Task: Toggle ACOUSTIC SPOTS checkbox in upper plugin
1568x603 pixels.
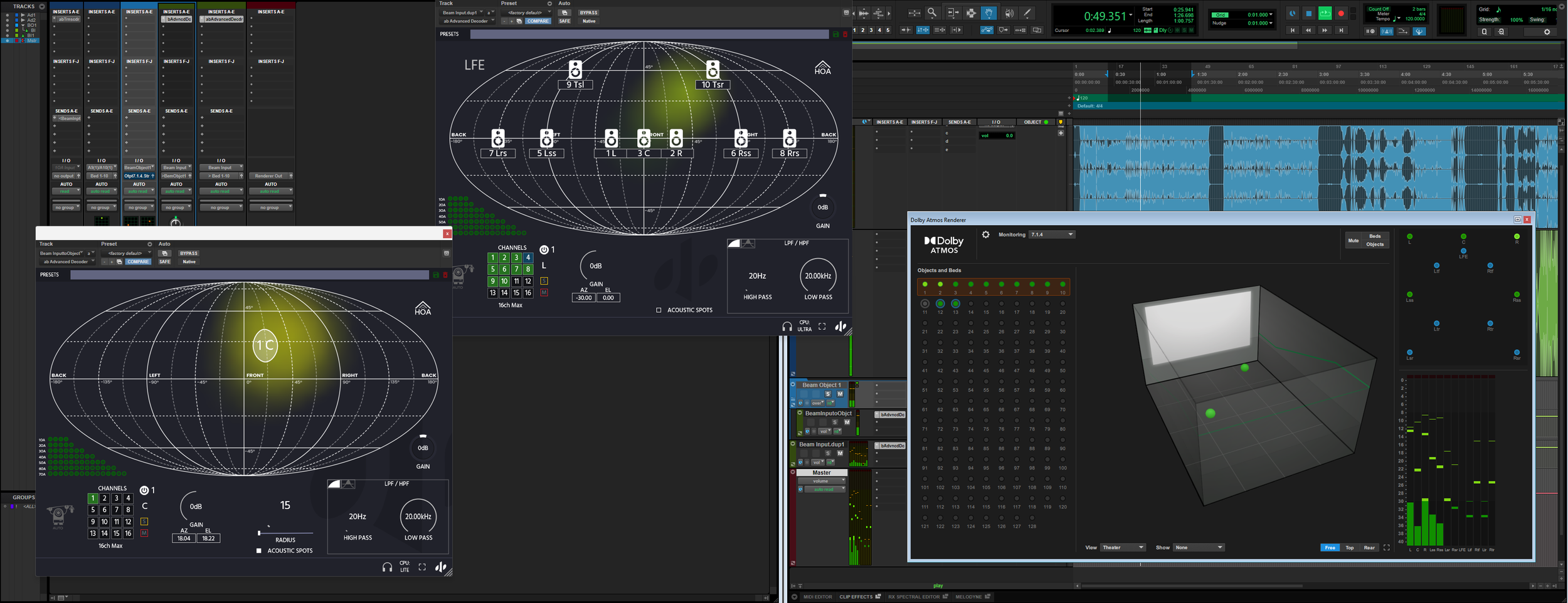Action: 659,310
